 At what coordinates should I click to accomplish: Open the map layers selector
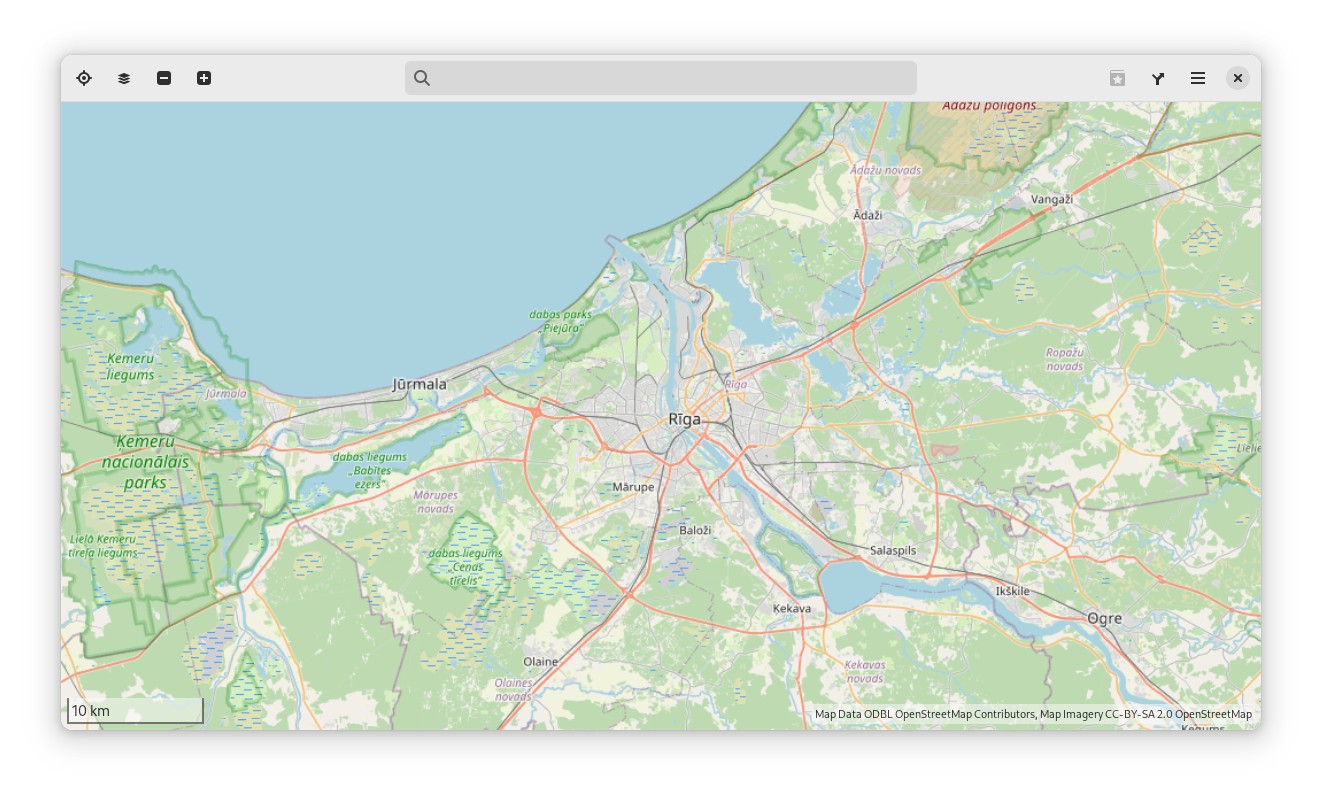(x=124, y=78)
